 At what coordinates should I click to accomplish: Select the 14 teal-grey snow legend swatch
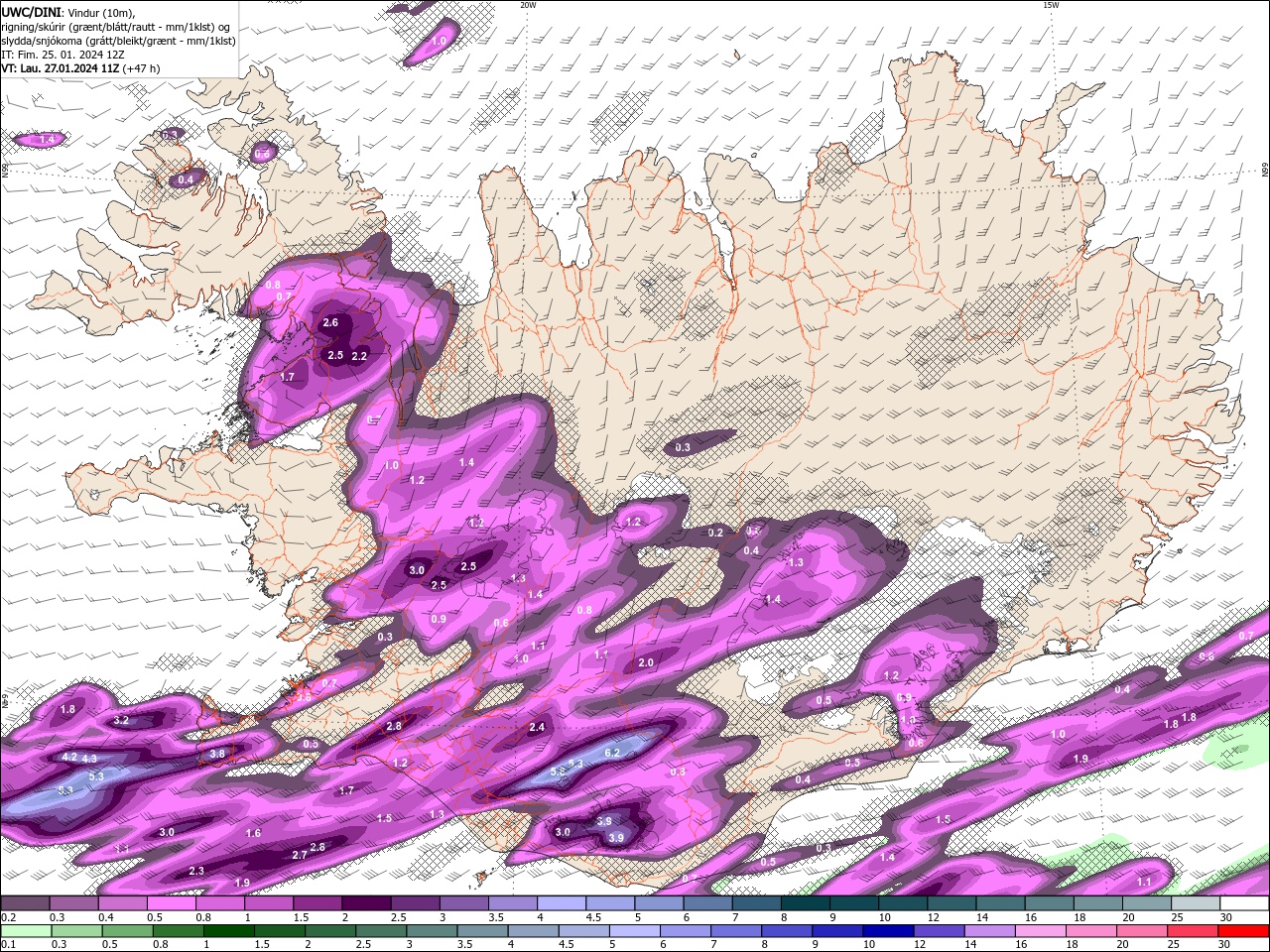click(x=1001, y=903)
